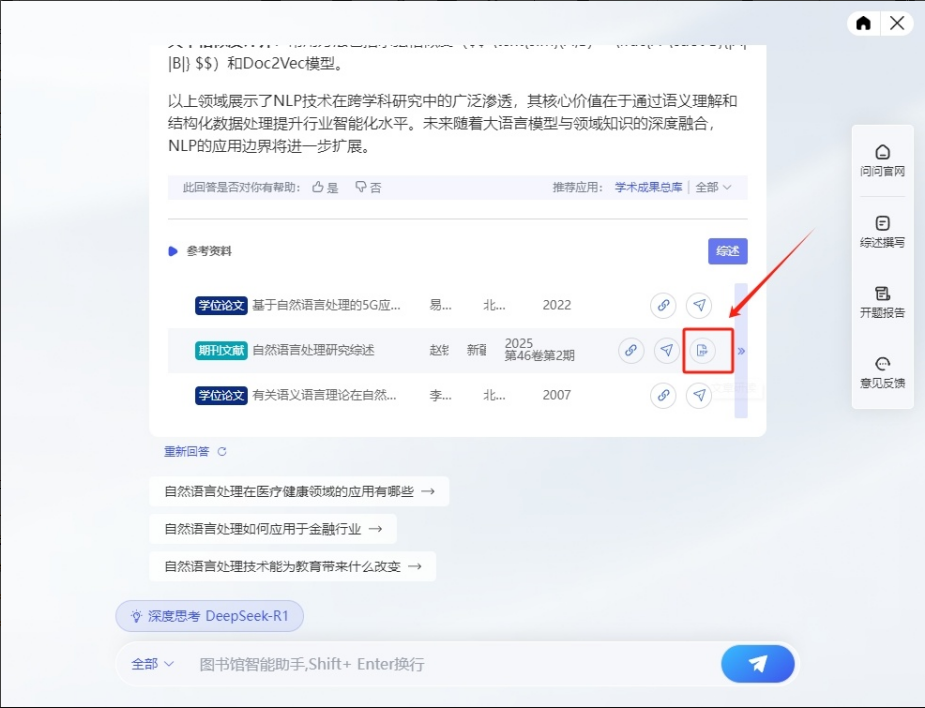Click the 期刊文献 tag

coord(221,350)
